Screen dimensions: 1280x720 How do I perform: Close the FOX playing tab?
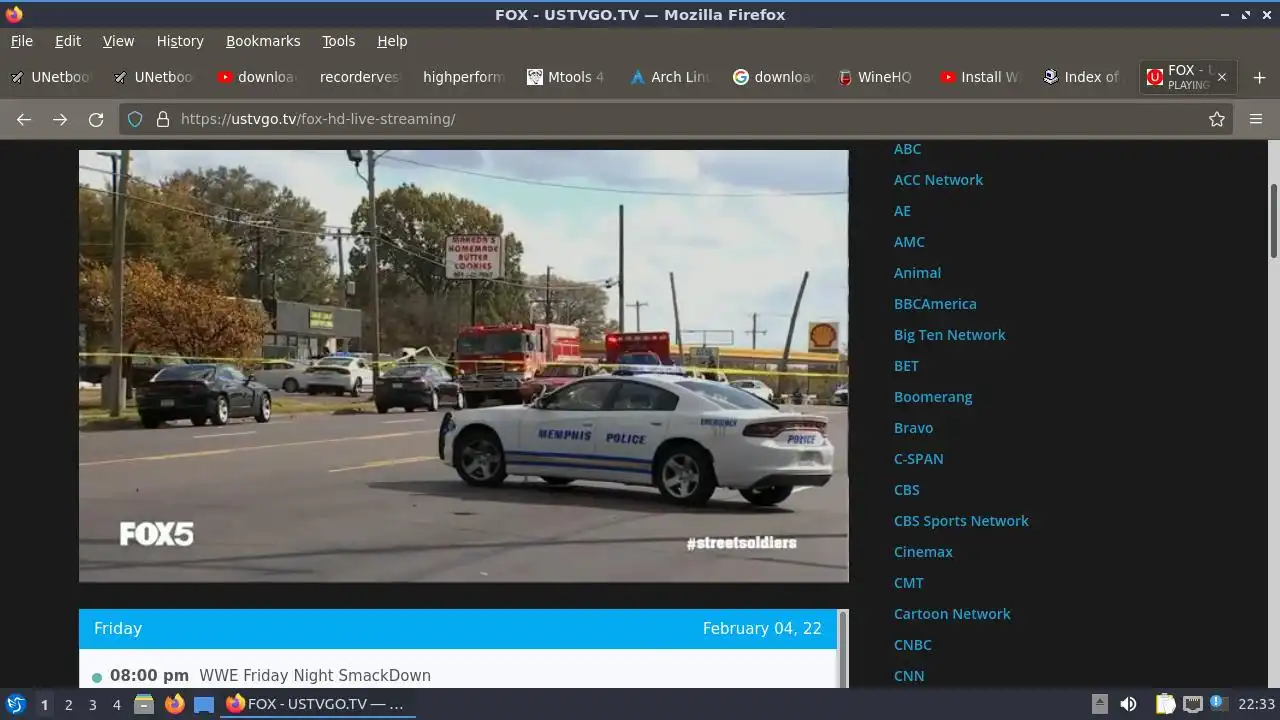point(1221,77)
